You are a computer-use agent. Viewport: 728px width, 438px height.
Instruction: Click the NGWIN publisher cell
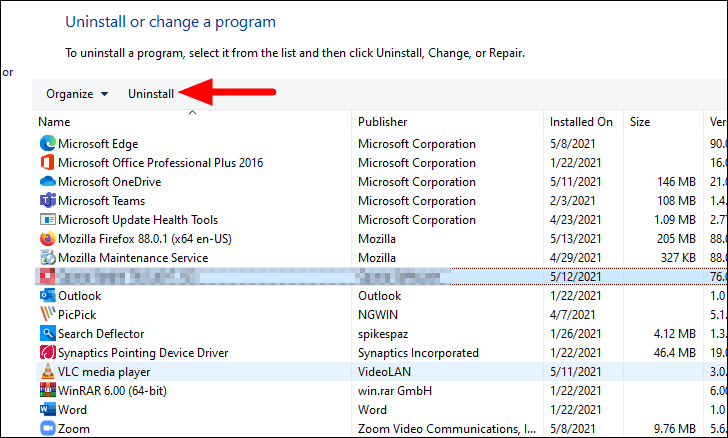click(378, 314)
